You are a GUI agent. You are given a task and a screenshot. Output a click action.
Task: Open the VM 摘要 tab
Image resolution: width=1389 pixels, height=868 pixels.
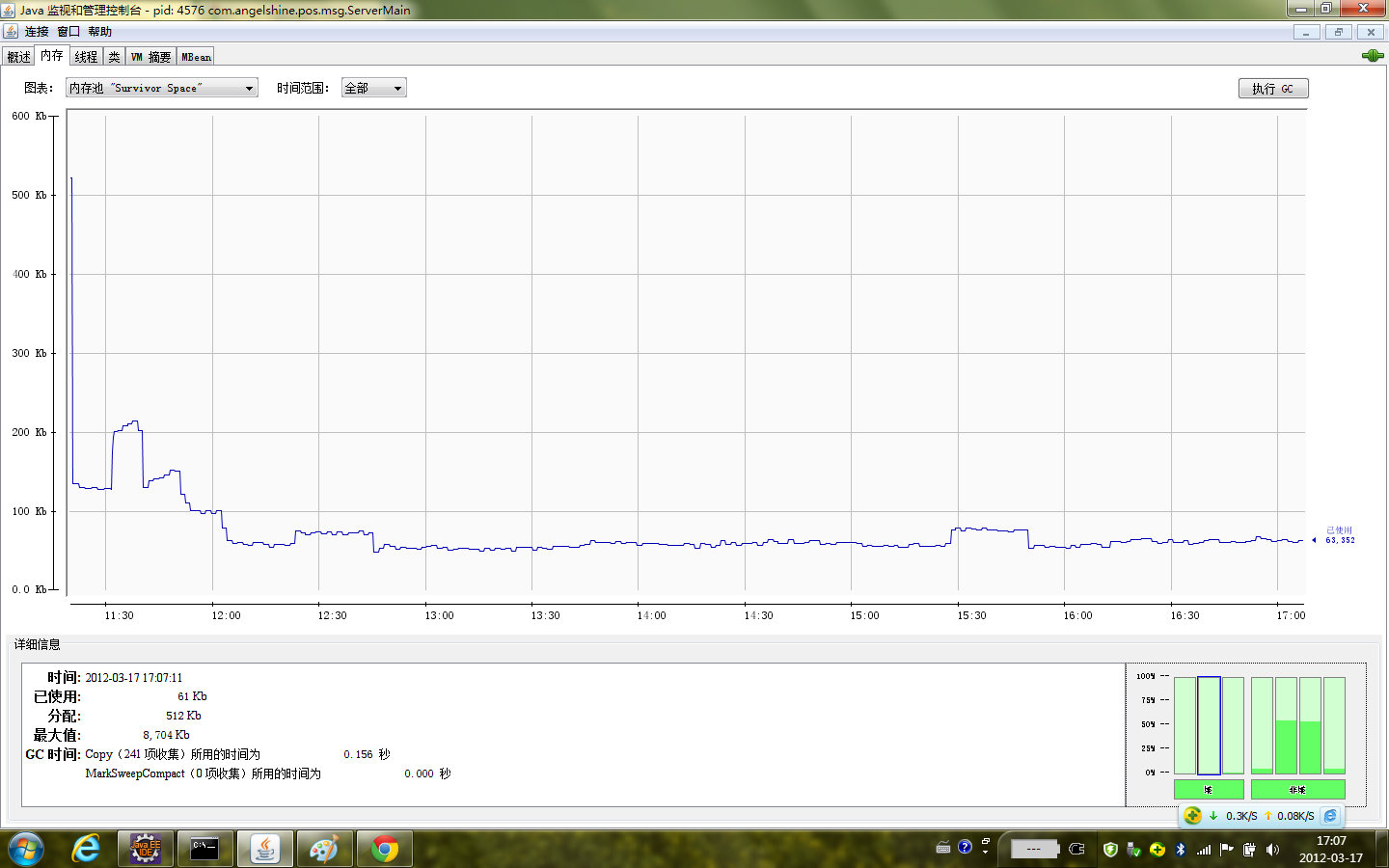tap(151, 57)
